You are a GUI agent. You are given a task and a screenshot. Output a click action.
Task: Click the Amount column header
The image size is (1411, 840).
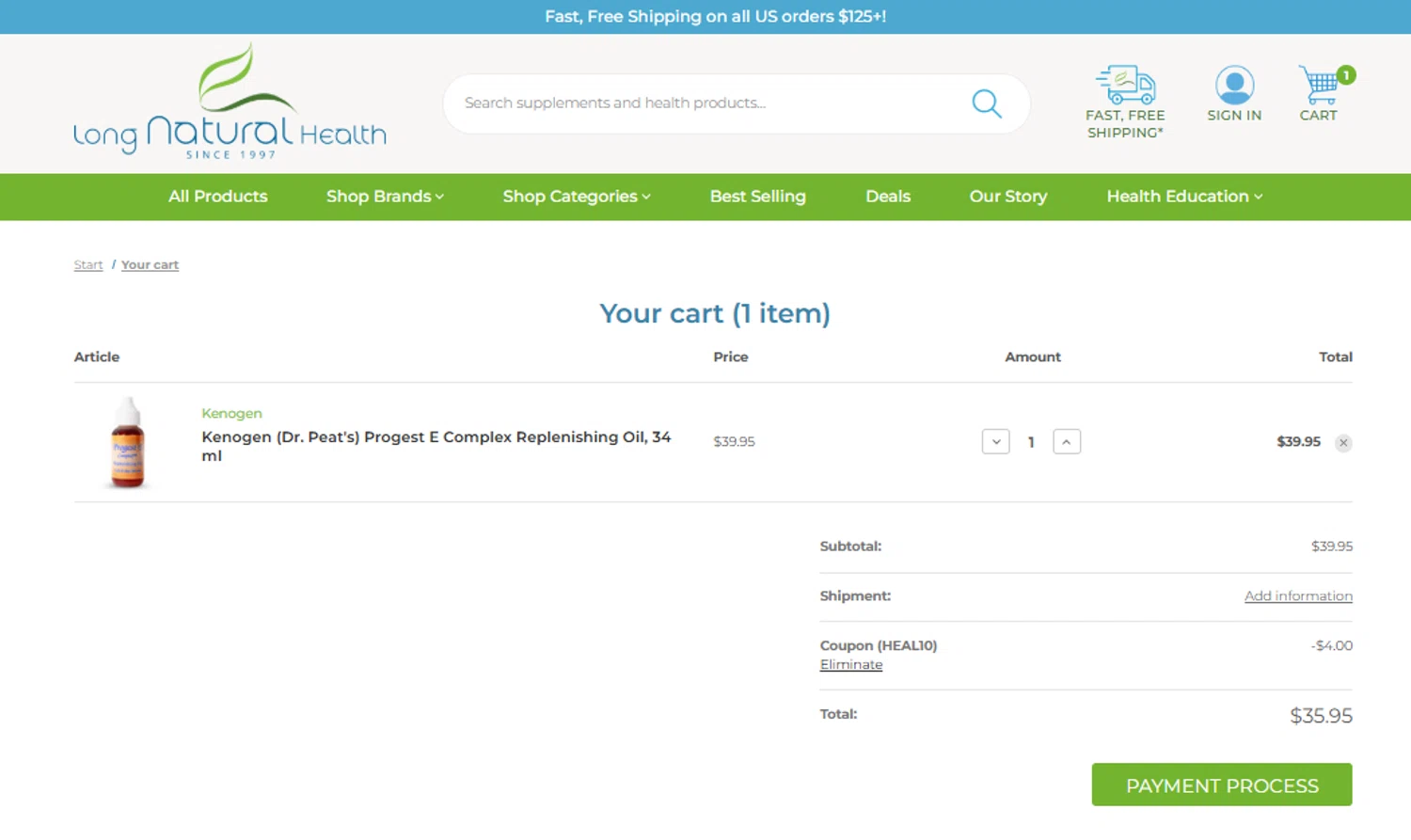1033,357
